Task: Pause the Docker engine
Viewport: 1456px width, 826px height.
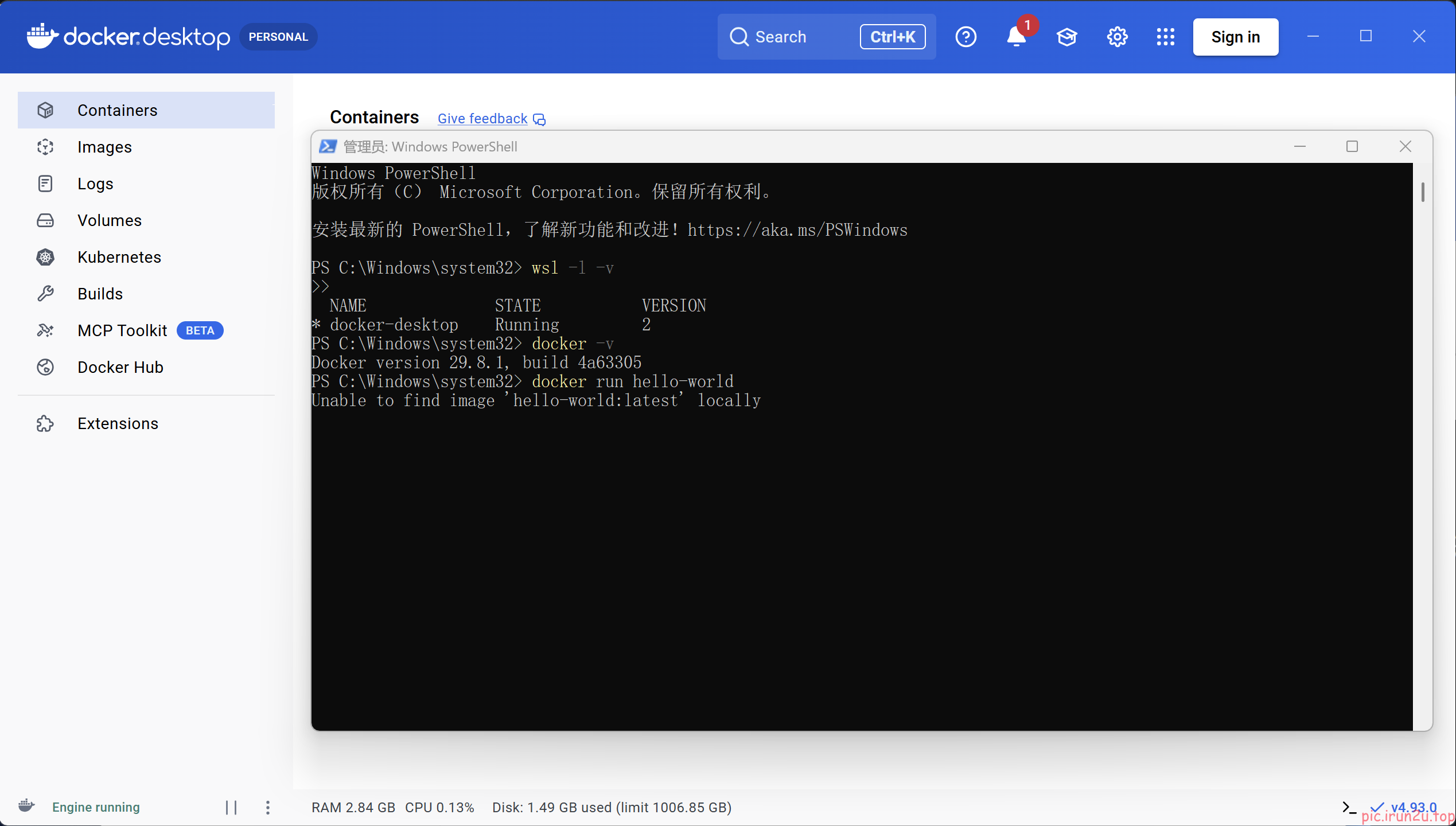Action: pyautogui.click(x=231, y=807)
